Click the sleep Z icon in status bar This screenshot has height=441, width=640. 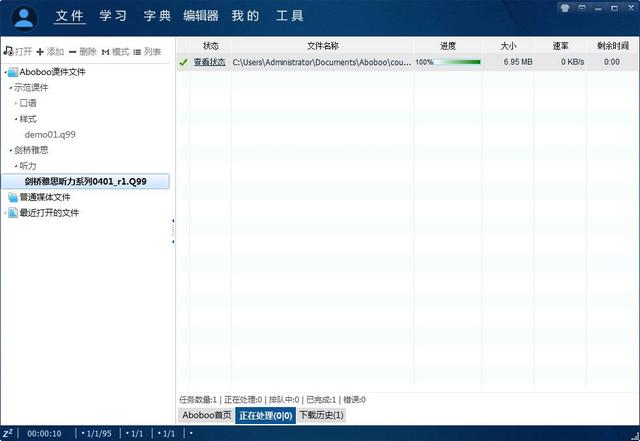8,432
